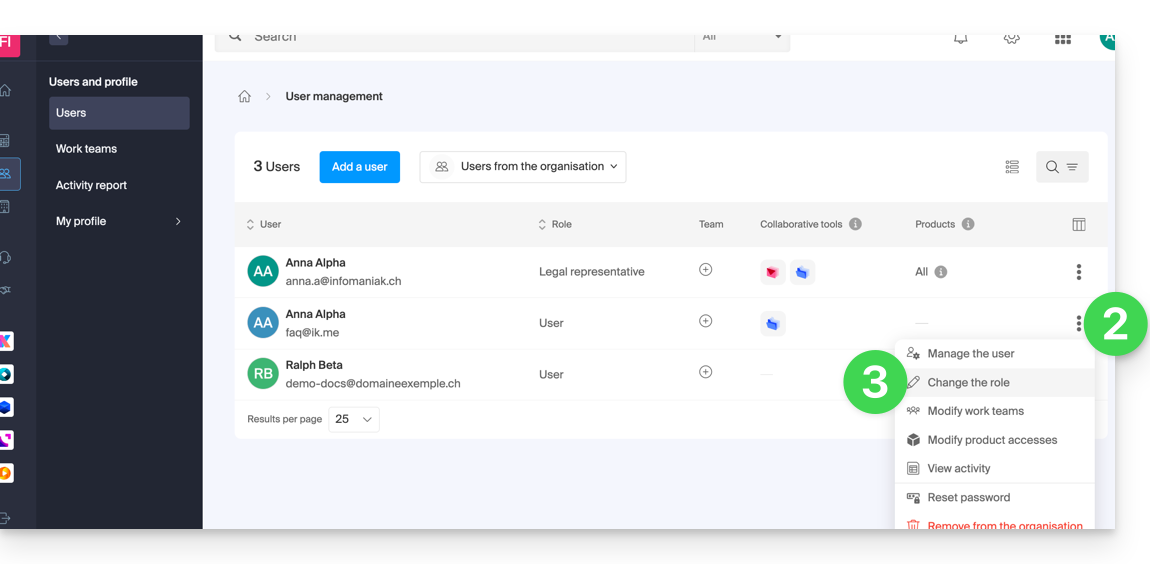The image size is (1150, 564).
Task: Select Reset password in context menu
Action: coord(995,497)
